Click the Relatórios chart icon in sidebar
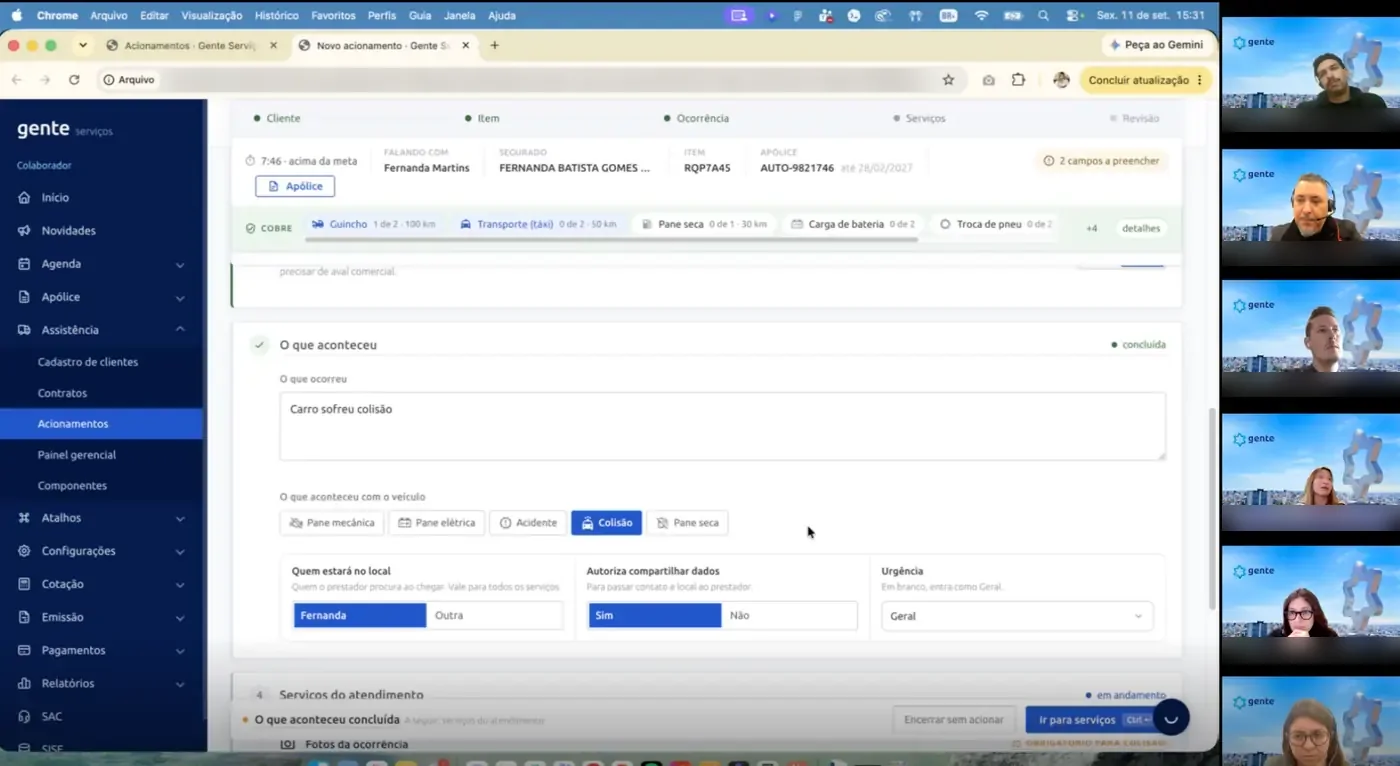Screen dimensions: 1400x766 (x=24, y=684)
